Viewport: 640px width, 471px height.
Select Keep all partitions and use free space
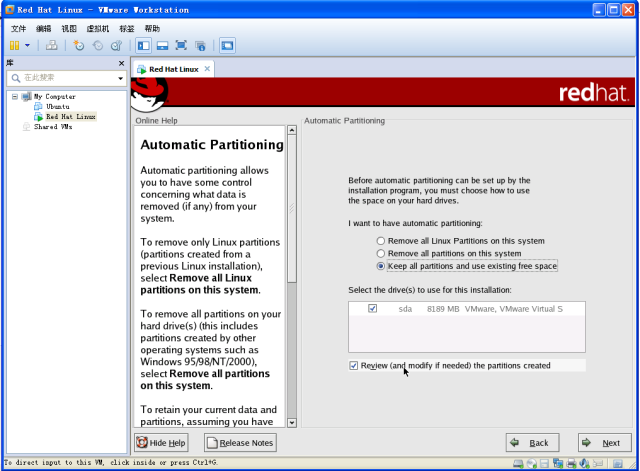coord(380,266)
